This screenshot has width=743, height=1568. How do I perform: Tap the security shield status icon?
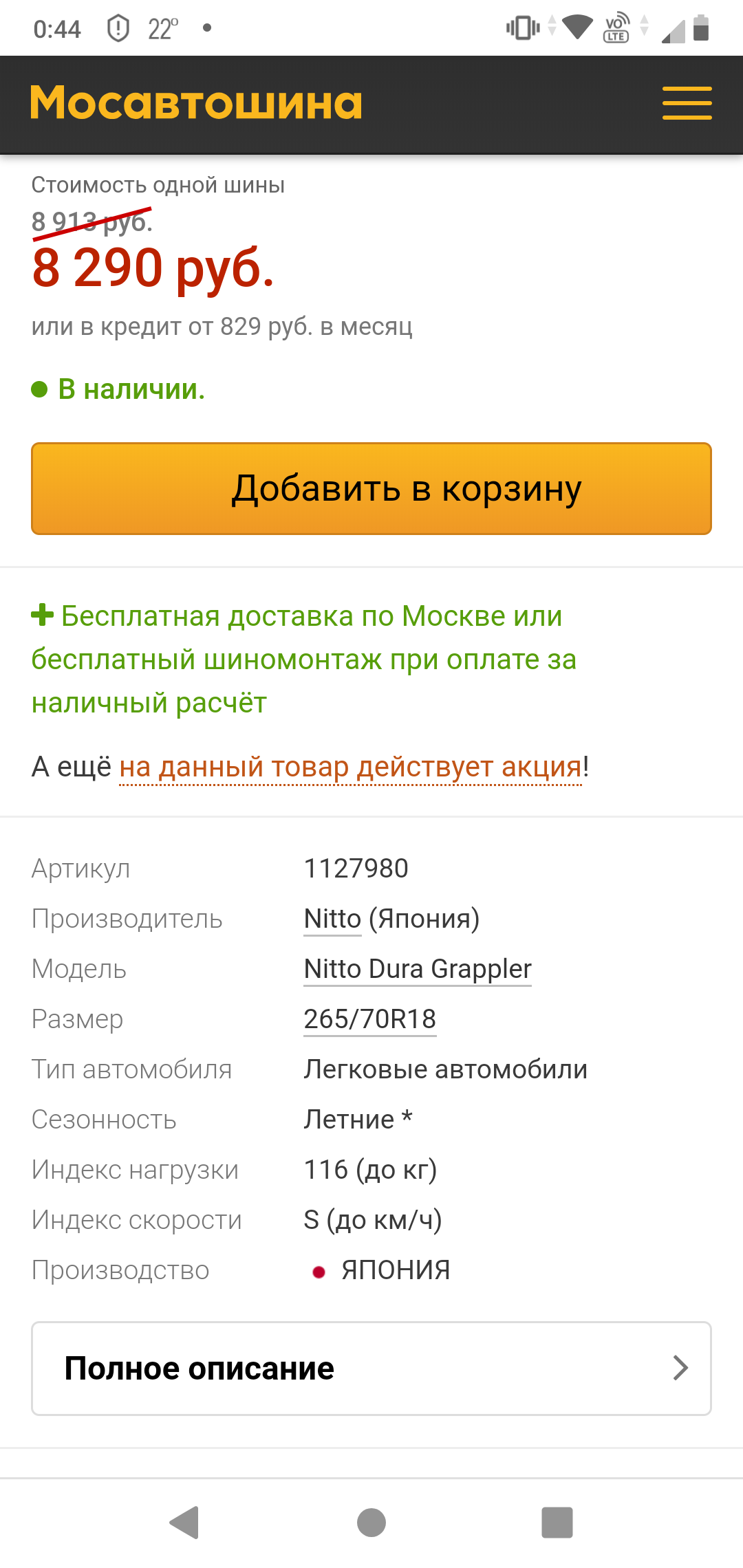(x=118, y=29)
